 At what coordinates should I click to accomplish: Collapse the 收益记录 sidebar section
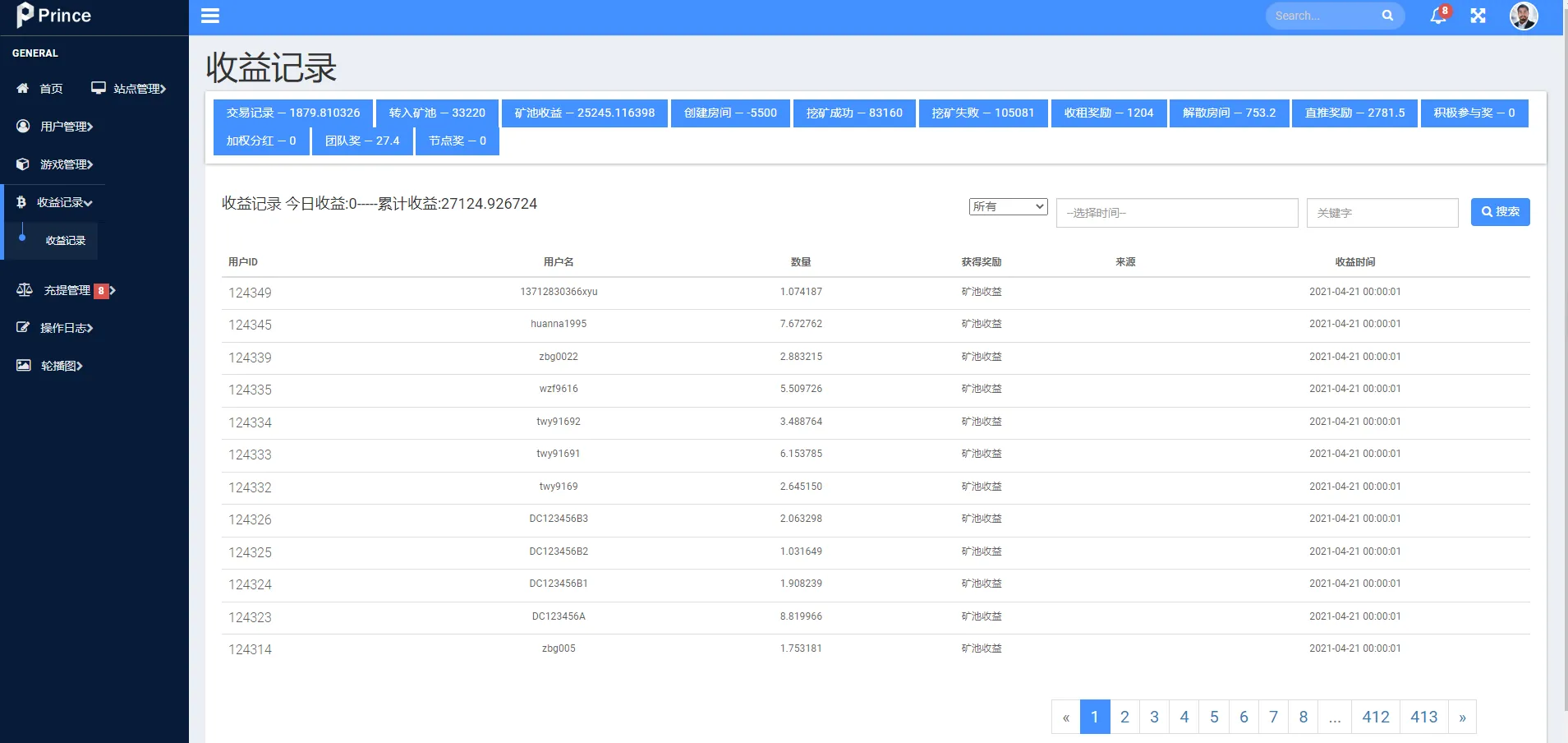[x=64, y=202]
